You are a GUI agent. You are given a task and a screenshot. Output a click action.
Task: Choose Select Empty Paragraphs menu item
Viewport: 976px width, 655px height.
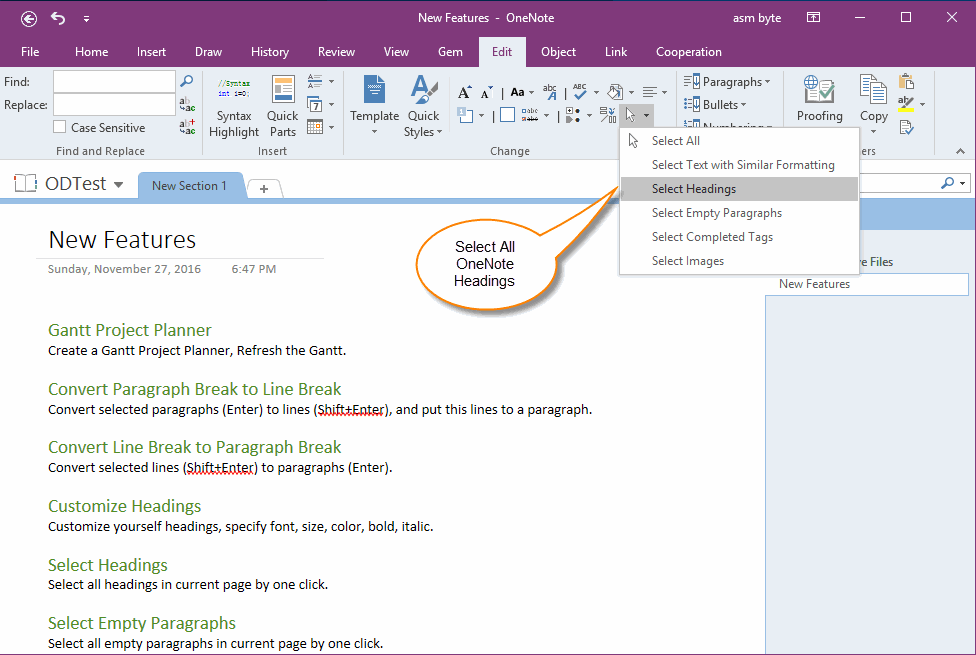click(x=739, y=213)
